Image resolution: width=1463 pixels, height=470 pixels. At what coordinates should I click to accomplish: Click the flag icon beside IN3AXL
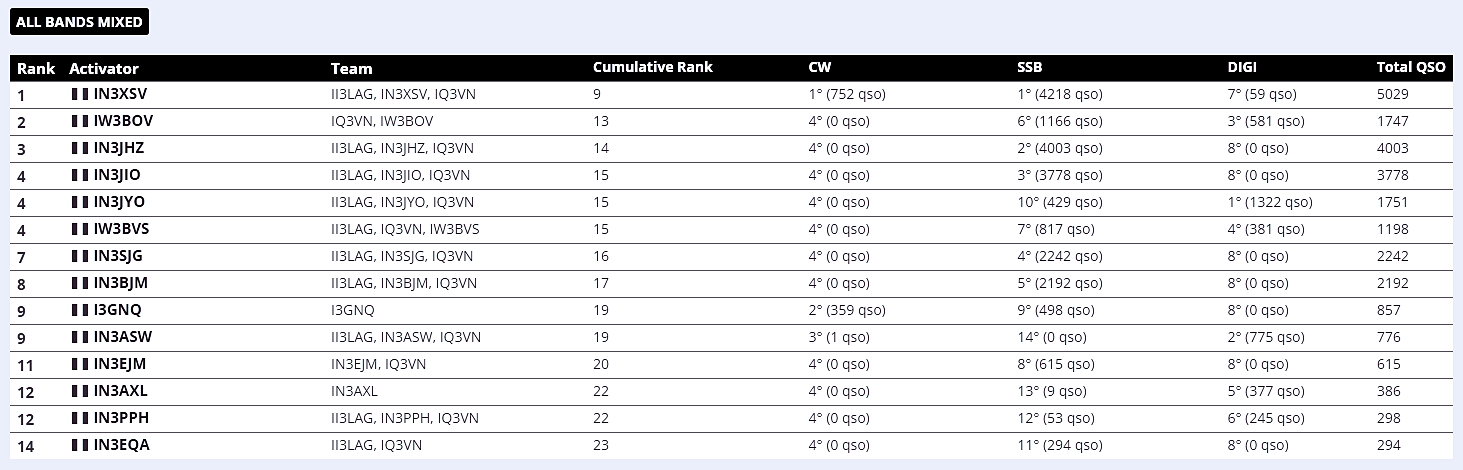(x=80, y=391)
